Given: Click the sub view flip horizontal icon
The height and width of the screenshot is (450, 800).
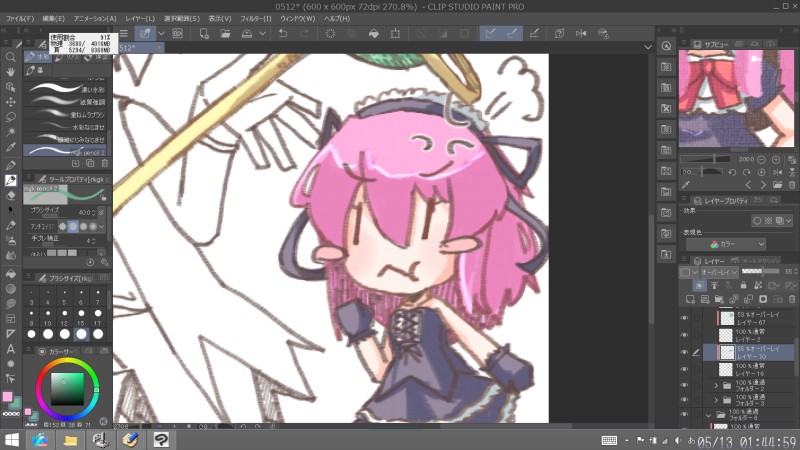Looking at the screenshot, I should tap(777, 172).
